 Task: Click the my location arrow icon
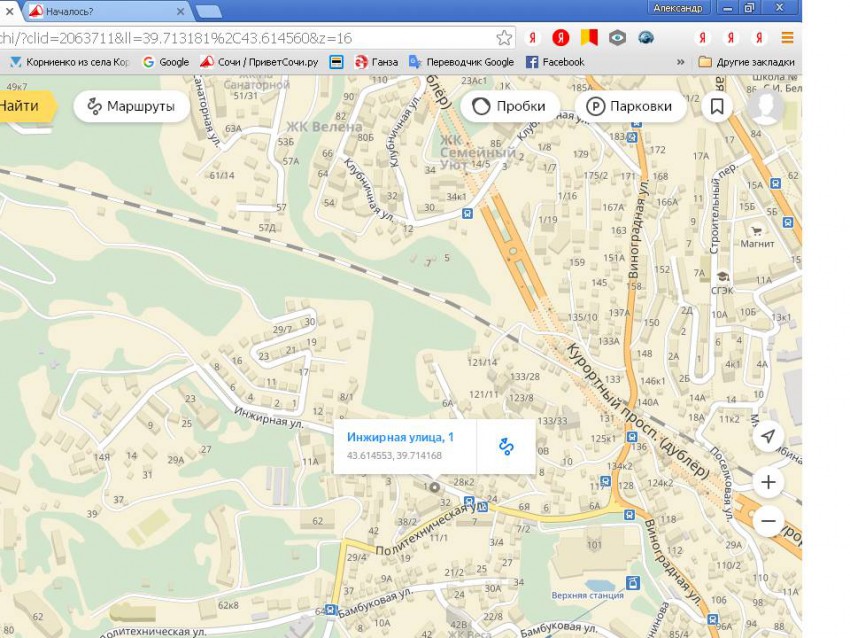(767, 437)
